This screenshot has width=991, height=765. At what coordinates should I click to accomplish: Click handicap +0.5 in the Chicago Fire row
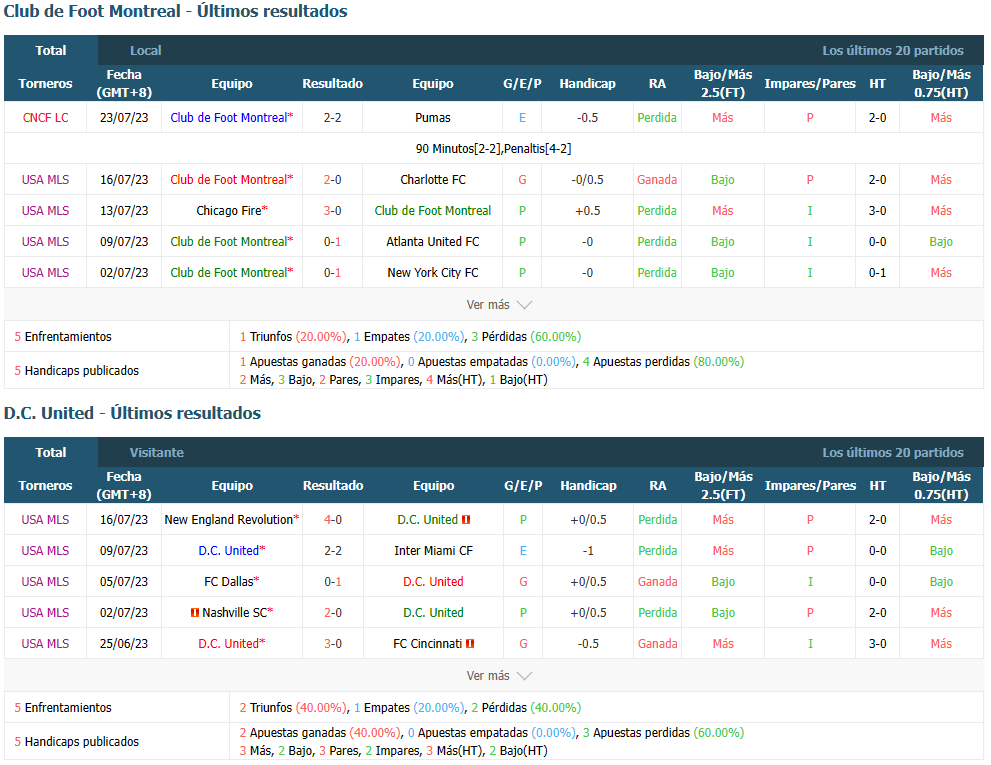(588, 211)
